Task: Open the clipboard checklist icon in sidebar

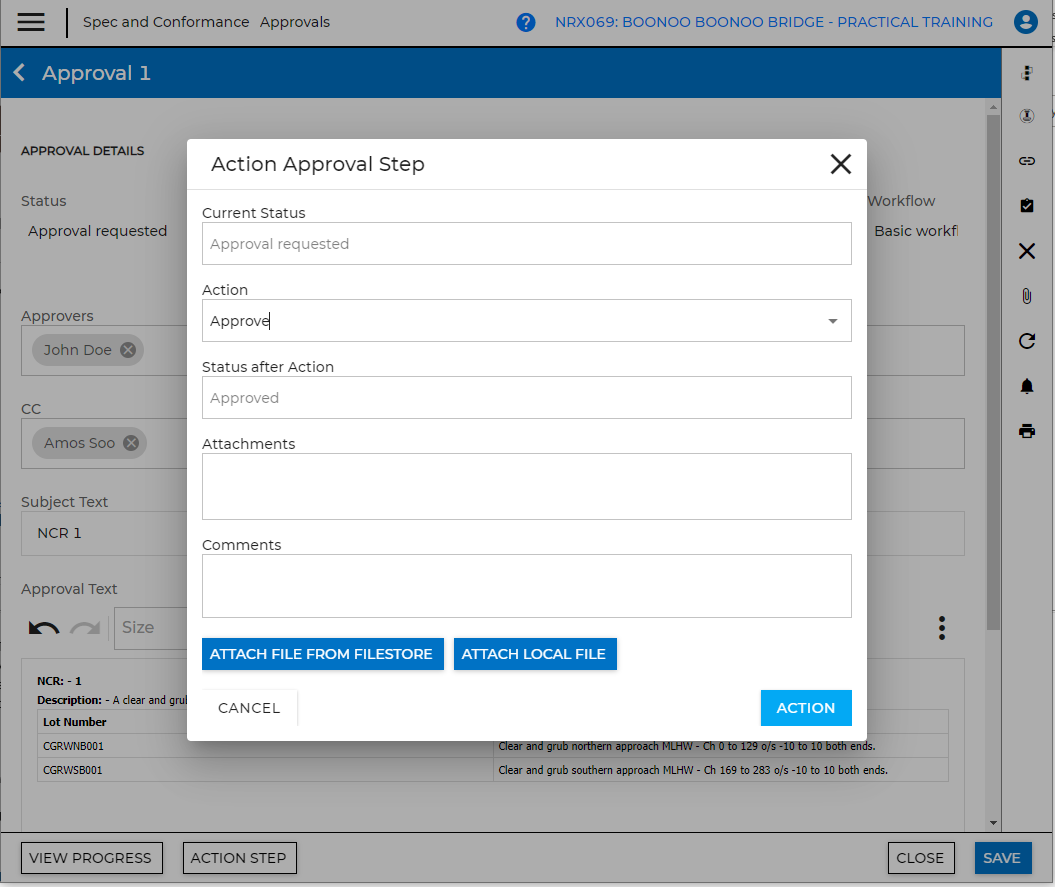Action: click(1026, 205)
